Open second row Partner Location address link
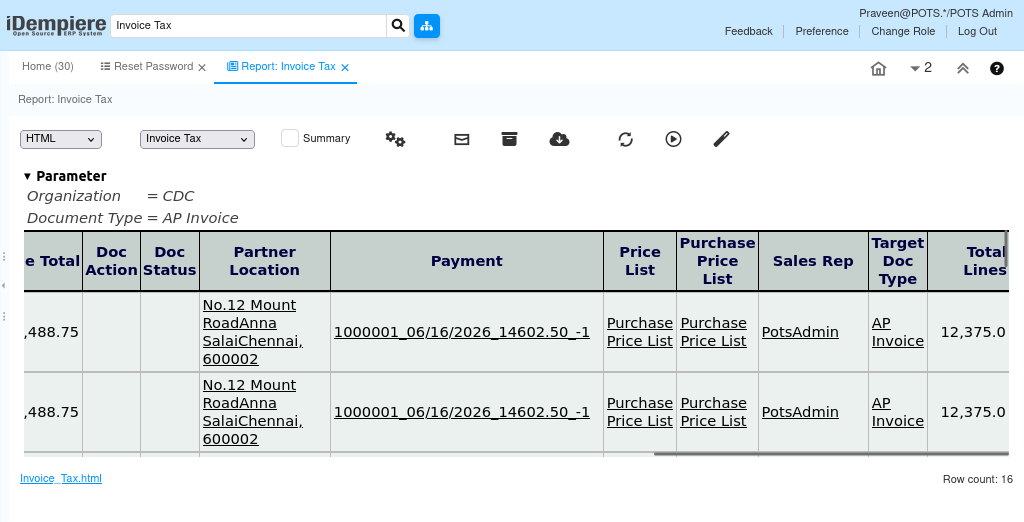The height and width of the screenshot is (522, 1024). tap(253, 412)
